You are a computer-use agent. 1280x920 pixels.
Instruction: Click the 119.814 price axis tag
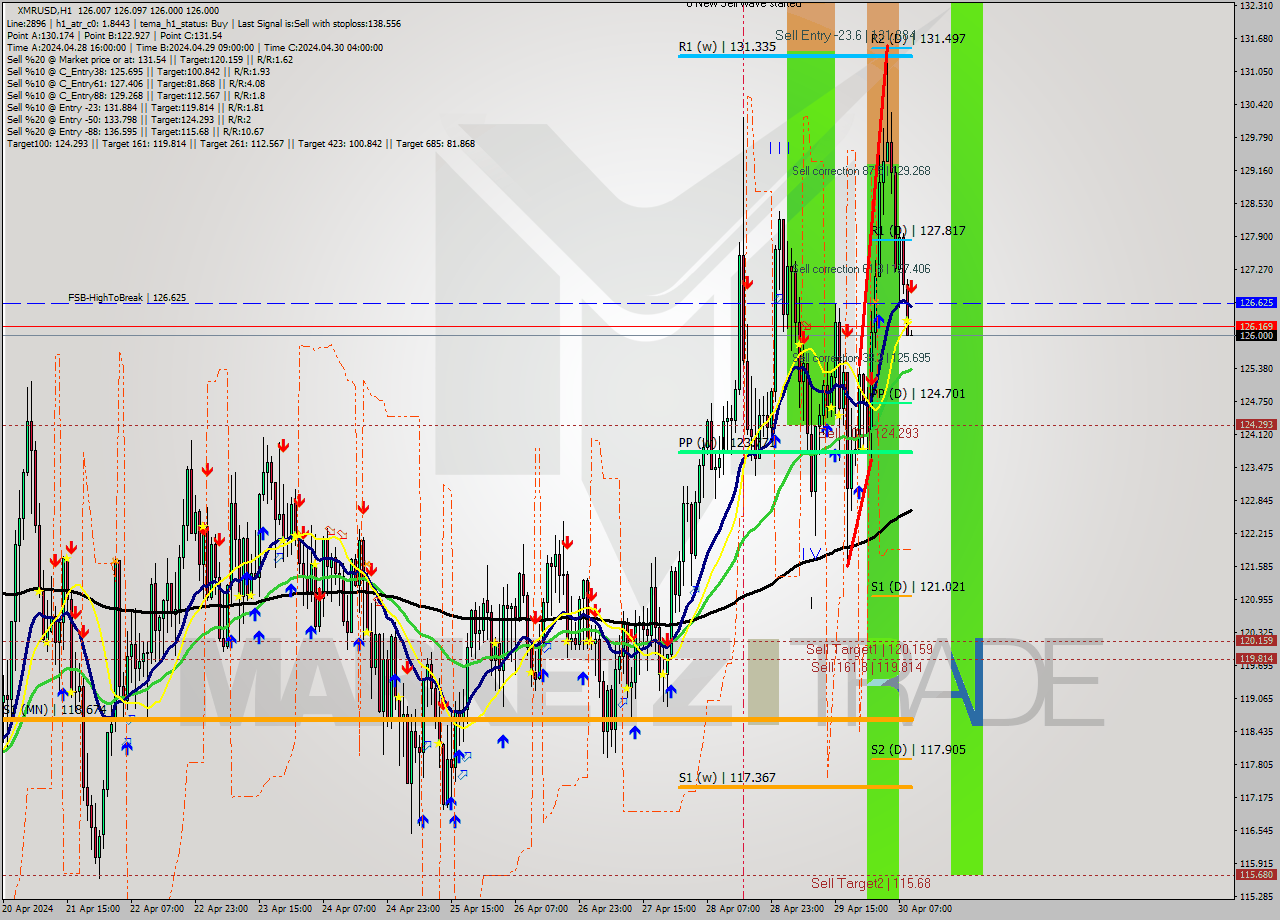1256,658
